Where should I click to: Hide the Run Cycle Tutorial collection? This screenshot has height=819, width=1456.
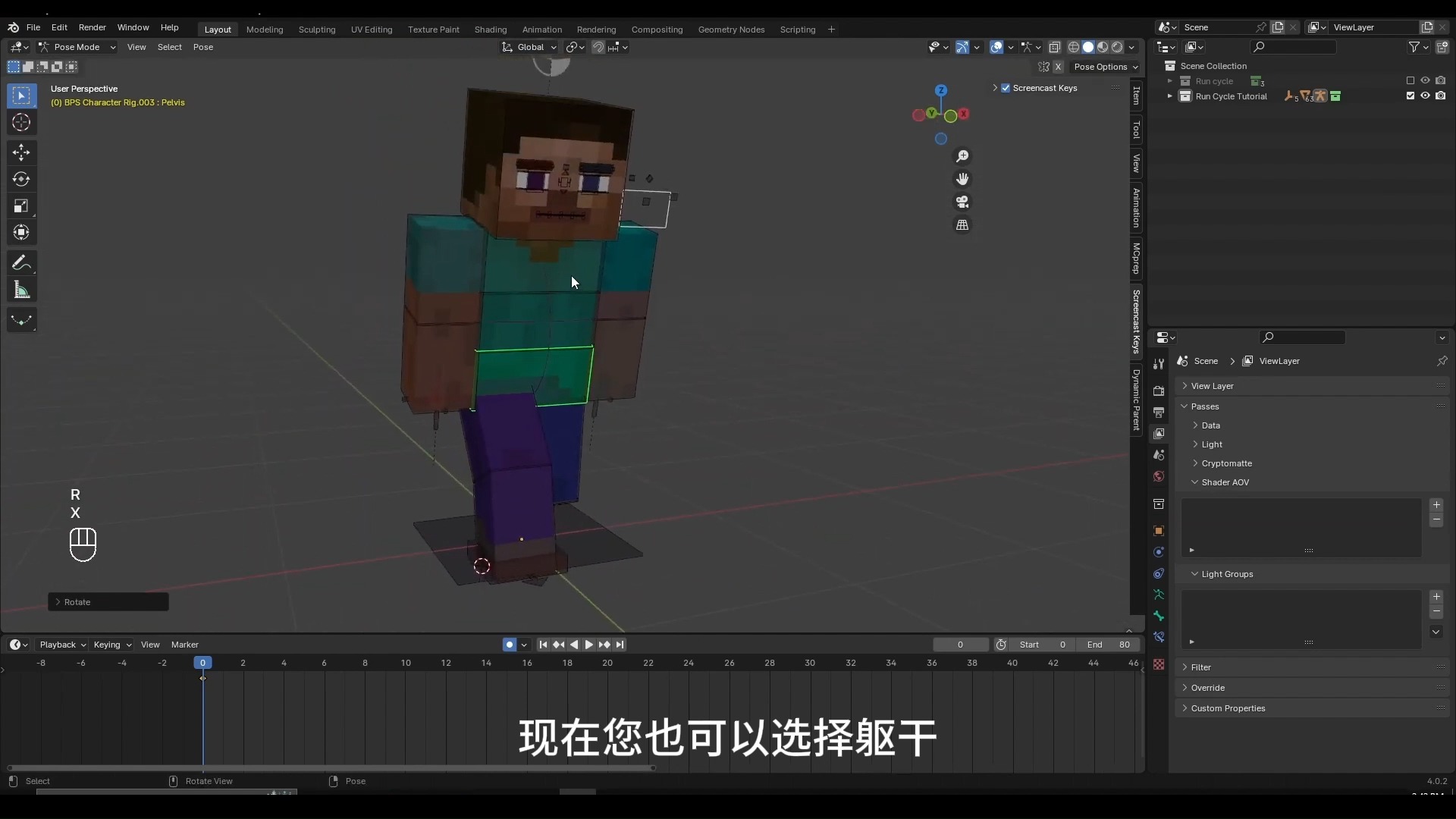tap(1425, 96)
